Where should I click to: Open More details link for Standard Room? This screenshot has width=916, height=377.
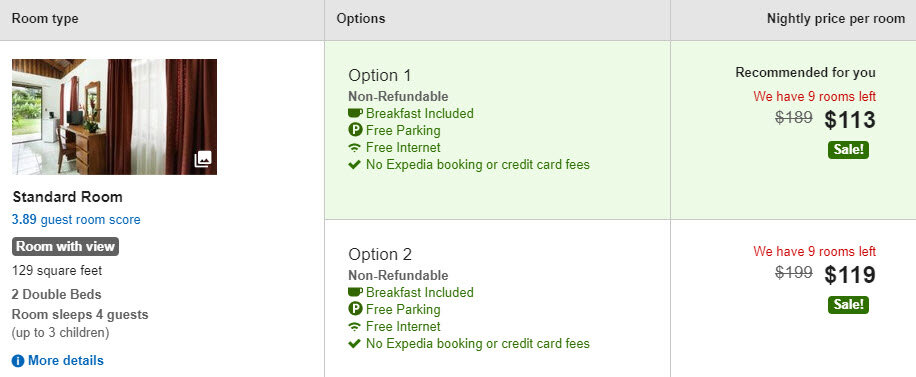(65, 361)
